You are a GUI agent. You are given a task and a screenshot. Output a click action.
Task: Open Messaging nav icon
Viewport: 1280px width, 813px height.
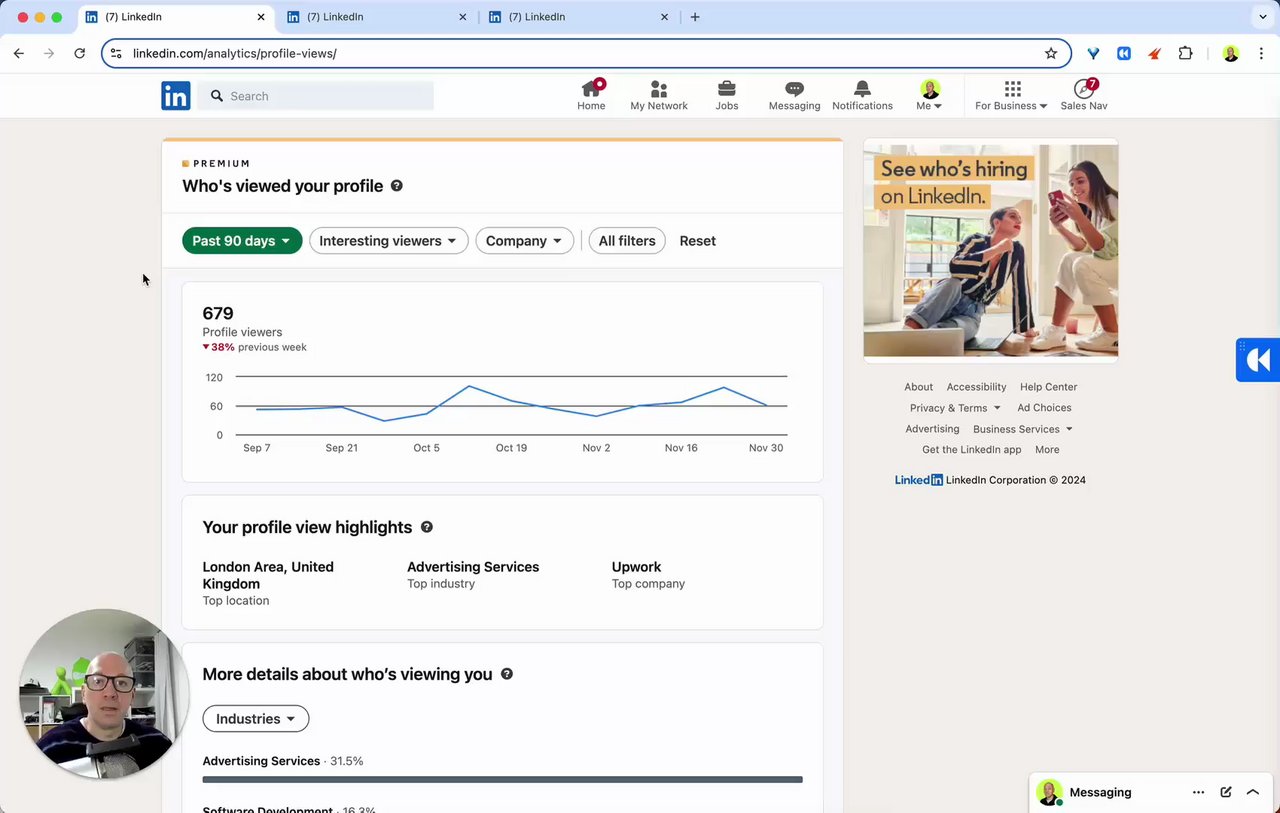point(794,95)
